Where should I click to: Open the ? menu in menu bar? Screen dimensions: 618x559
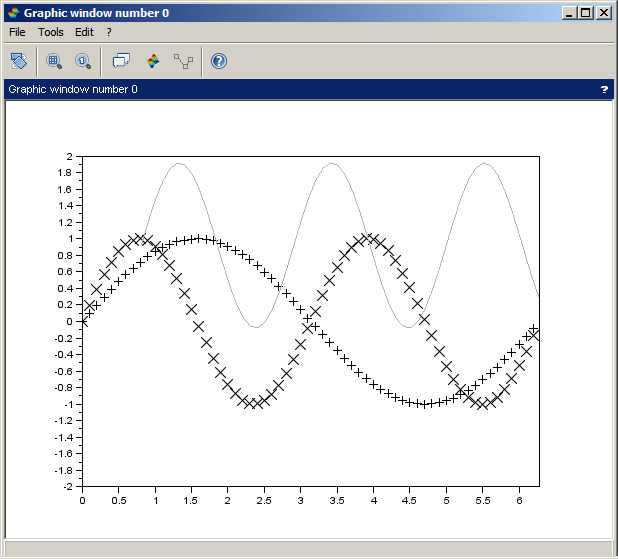109,32
